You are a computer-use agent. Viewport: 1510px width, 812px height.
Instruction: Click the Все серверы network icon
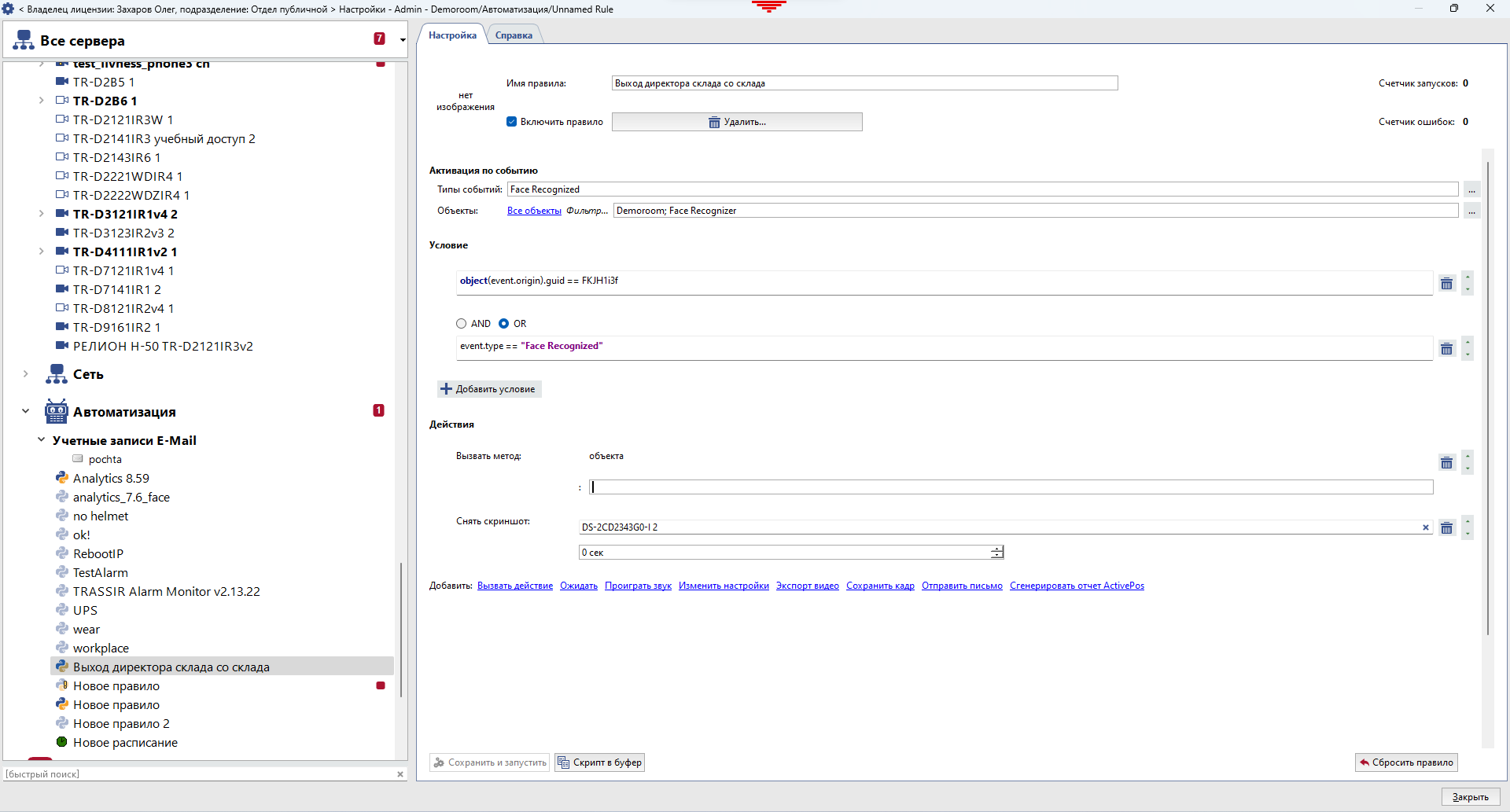(x=22, y=39)
